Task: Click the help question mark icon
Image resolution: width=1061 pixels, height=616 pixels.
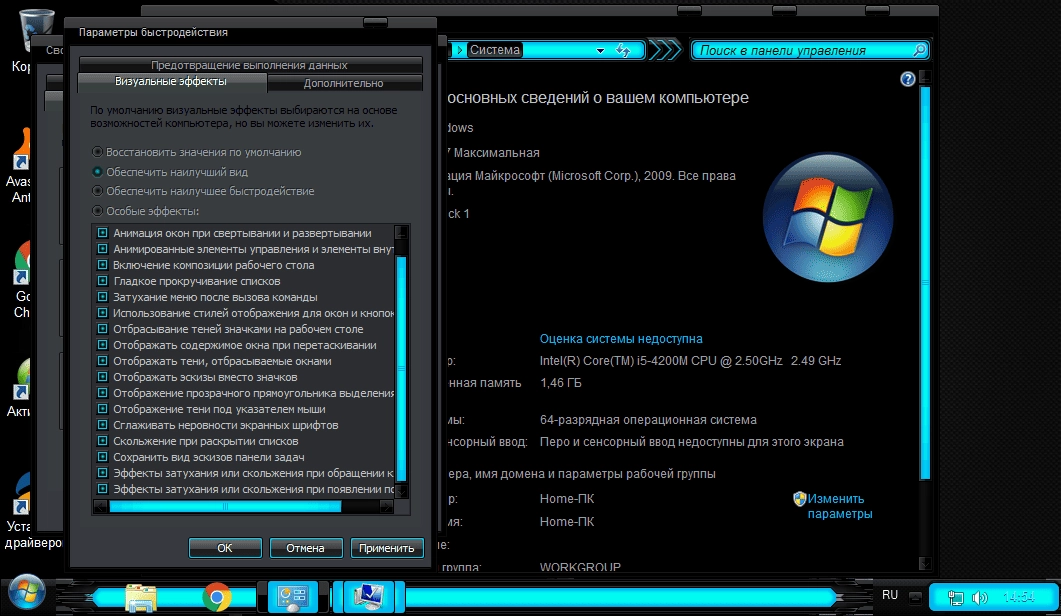Action: 907,79
